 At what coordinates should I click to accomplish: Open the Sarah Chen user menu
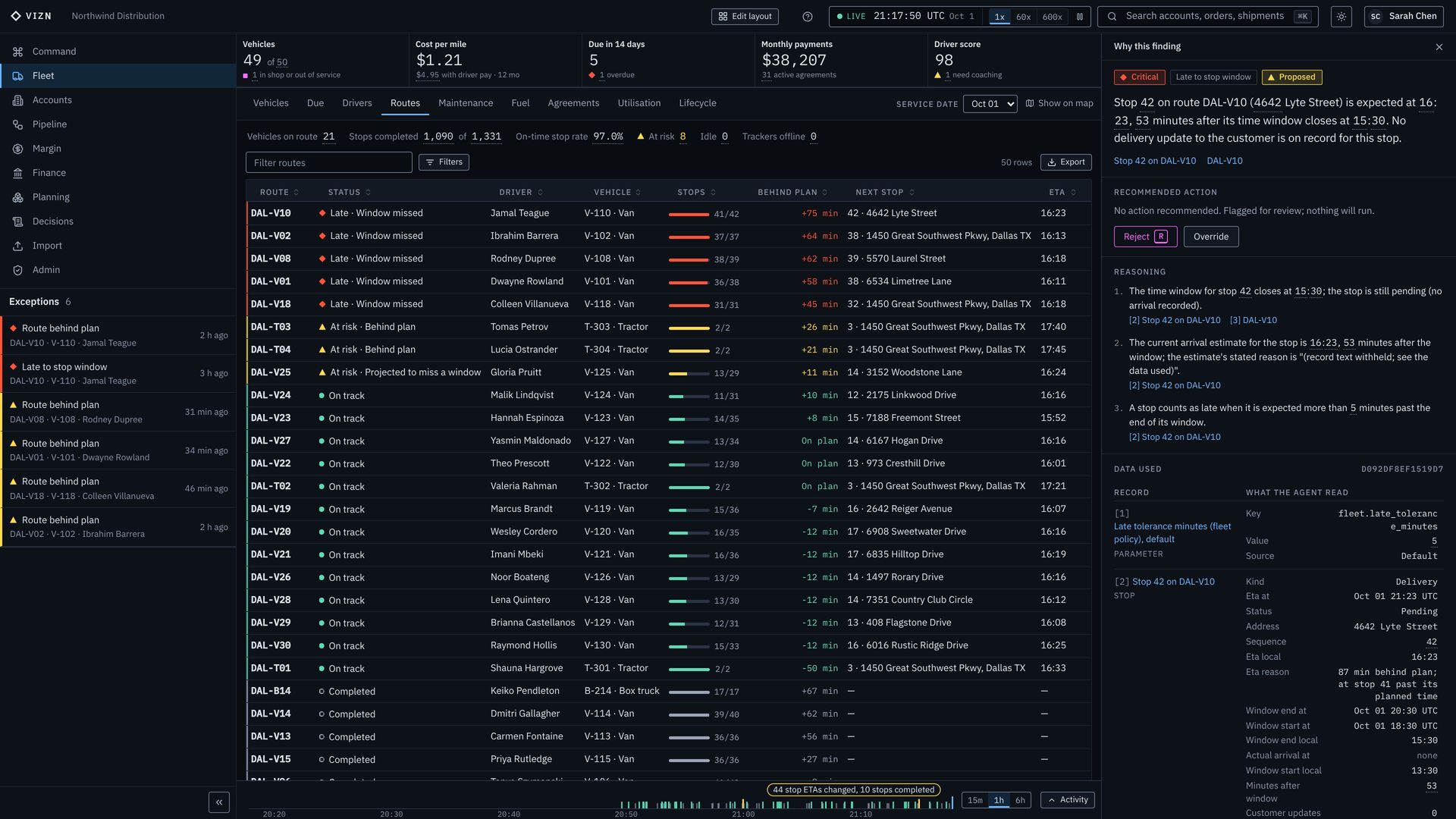pyautogui.click(x=1403, y=17)
